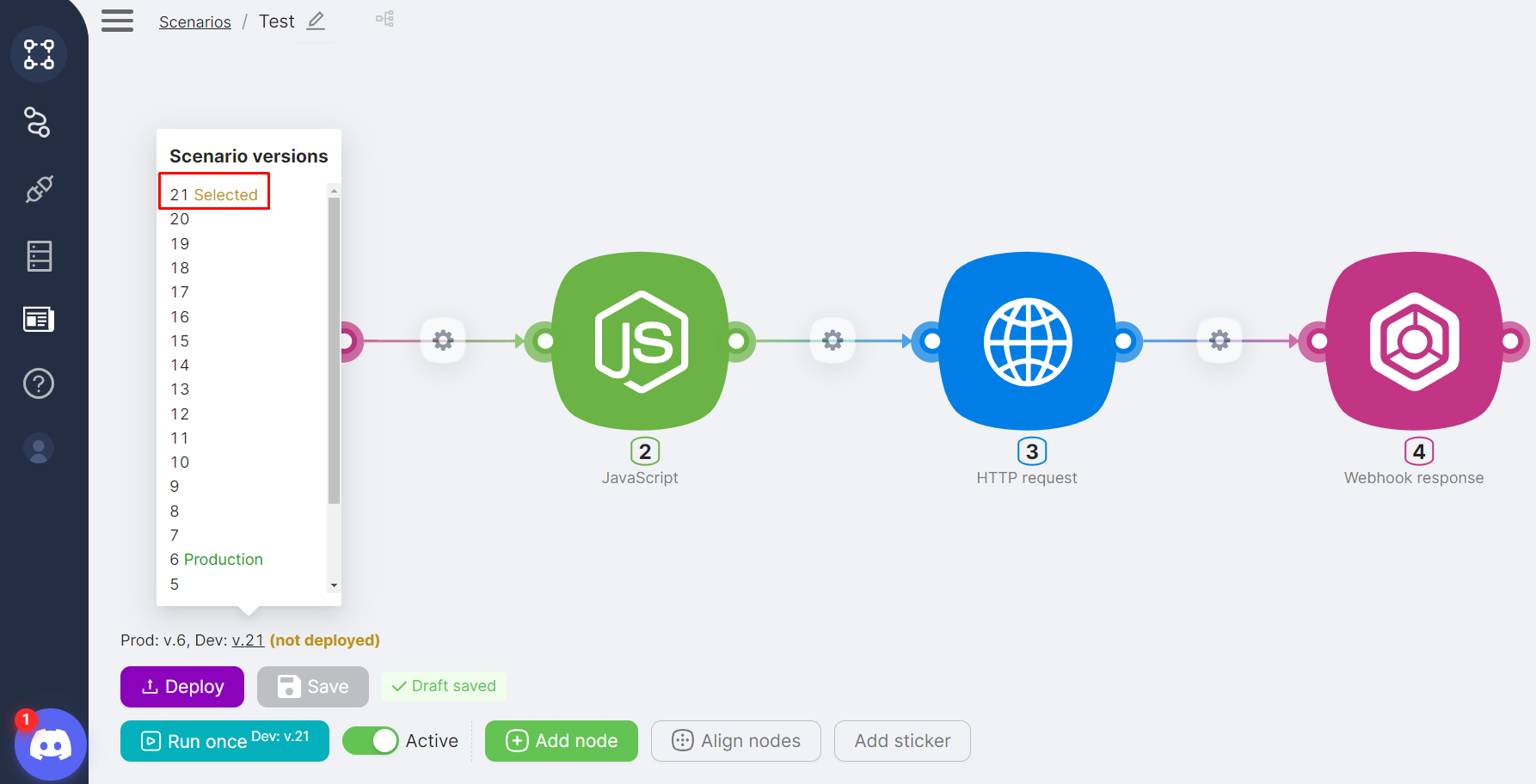Open the hamburger menu

click(117, 21)
